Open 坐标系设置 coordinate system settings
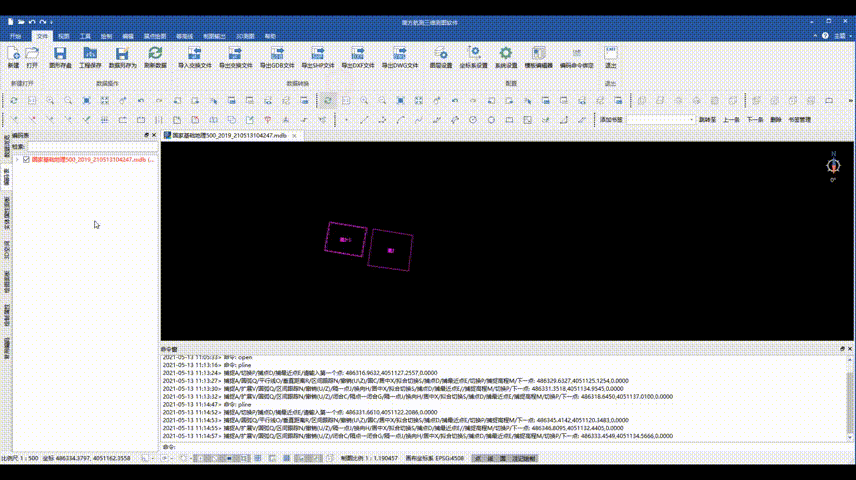The image size is (856, 480). (x=472, y=54)
